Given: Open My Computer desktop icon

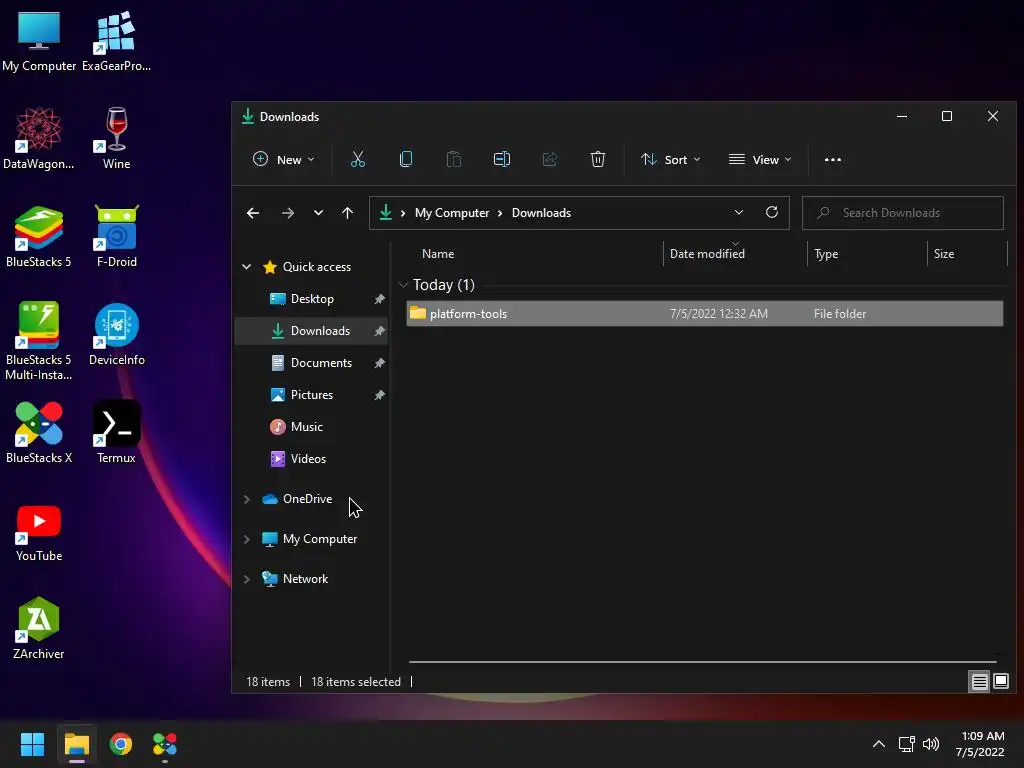Looking at the screenshot, I should click(x=39, y=40).
